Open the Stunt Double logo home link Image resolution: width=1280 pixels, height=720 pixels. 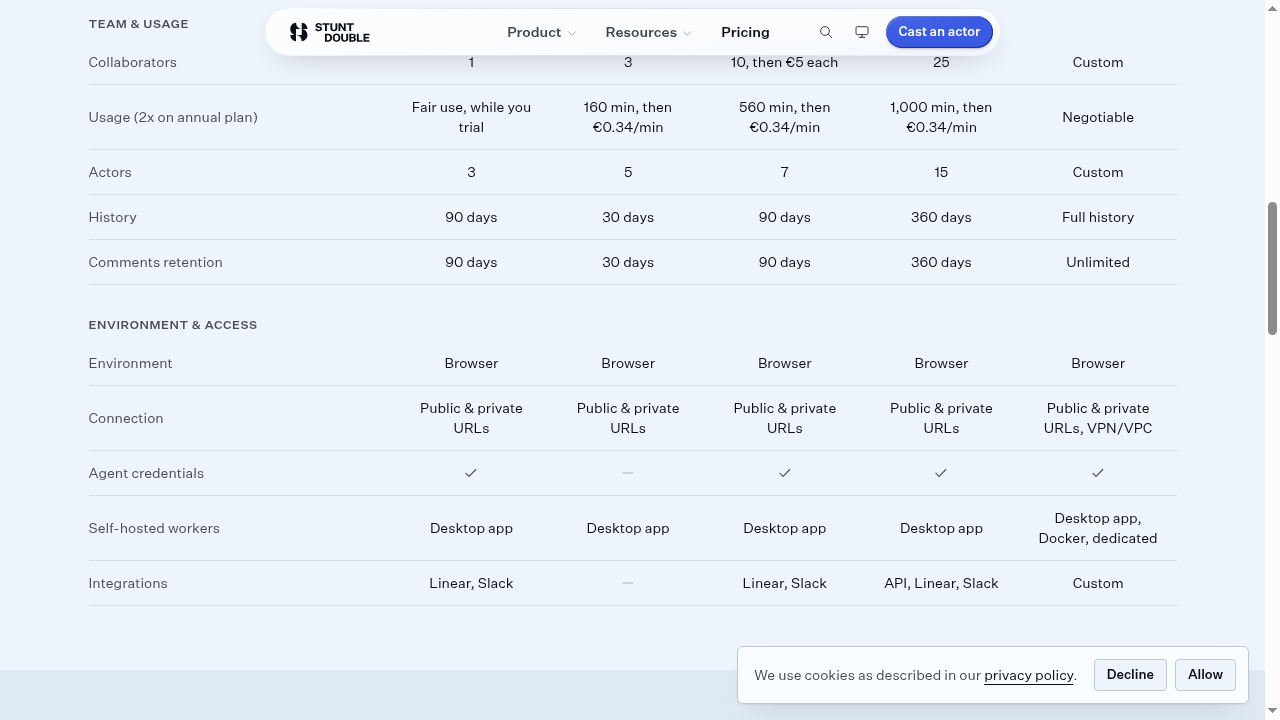pyautogui.click(x=329, y=32)
